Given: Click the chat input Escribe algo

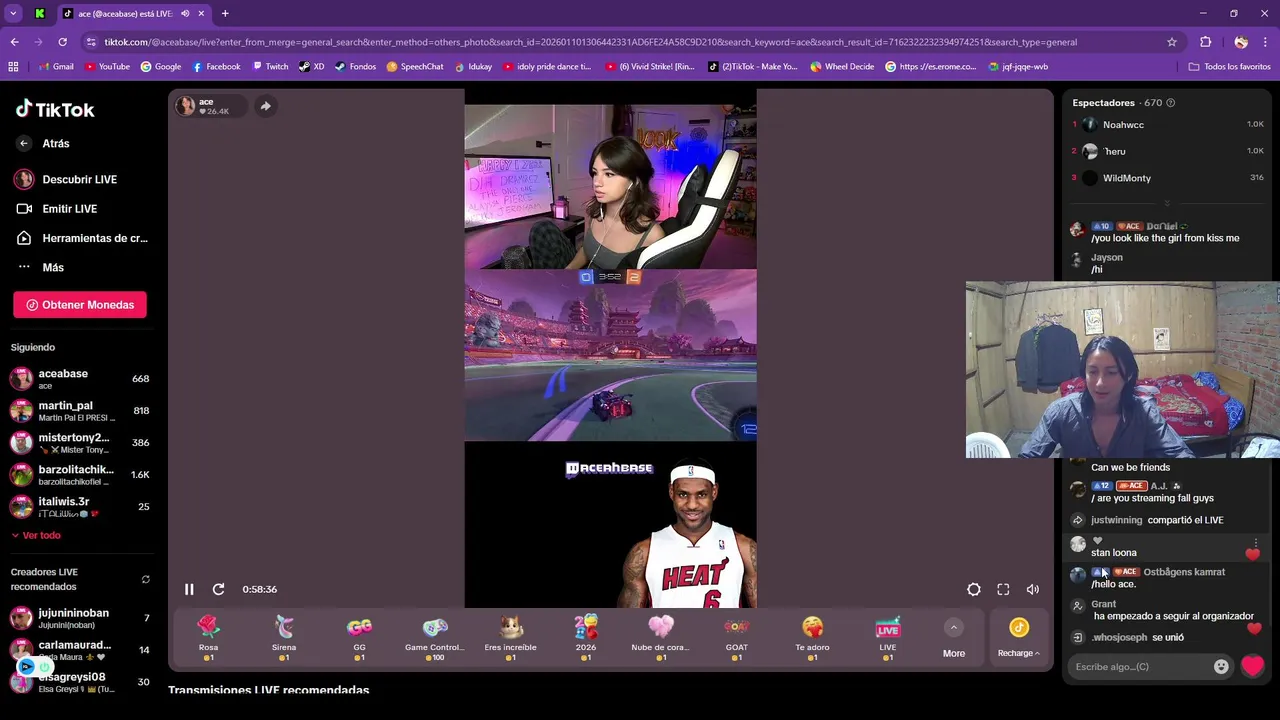Looking at the screenshot, I should [1140, 666].
